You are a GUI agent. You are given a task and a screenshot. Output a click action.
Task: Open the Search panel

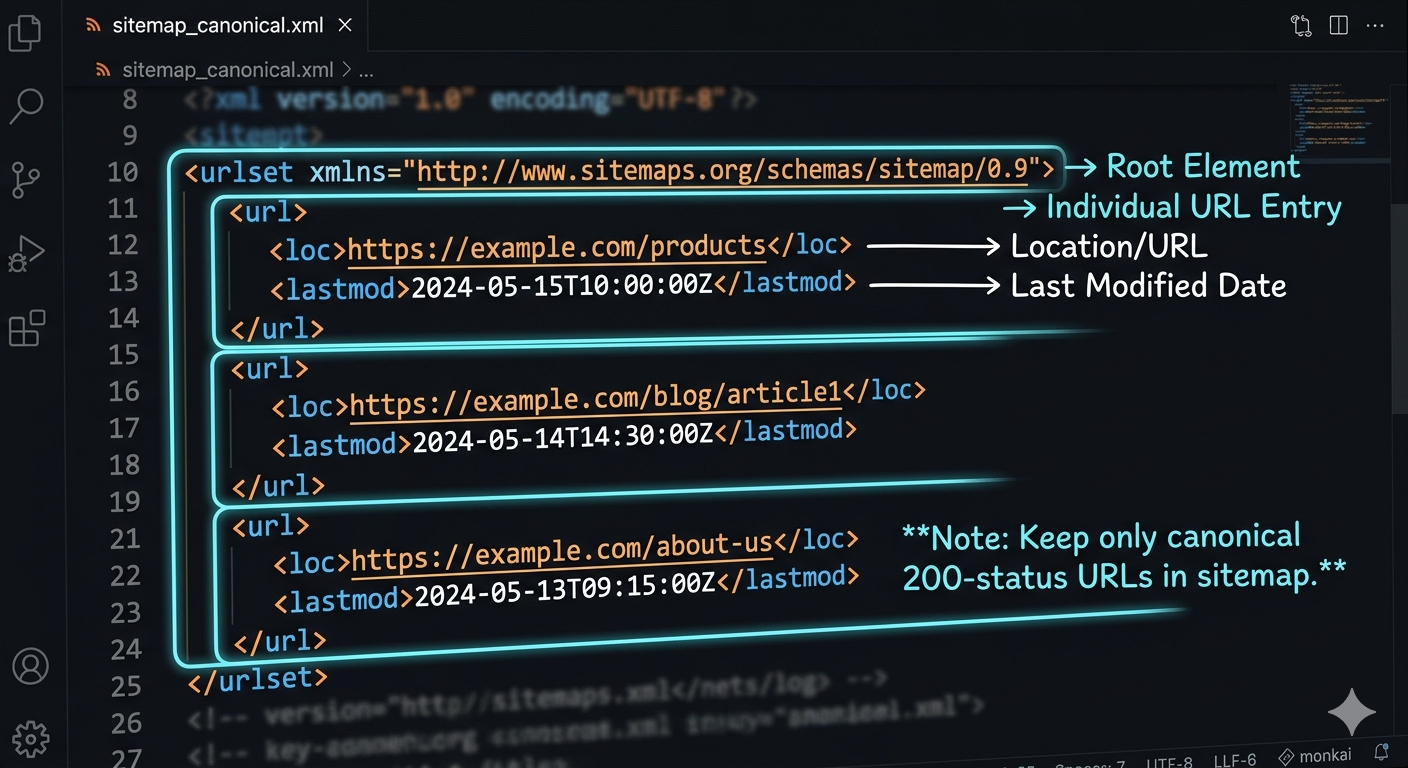[x=25, y=105]
